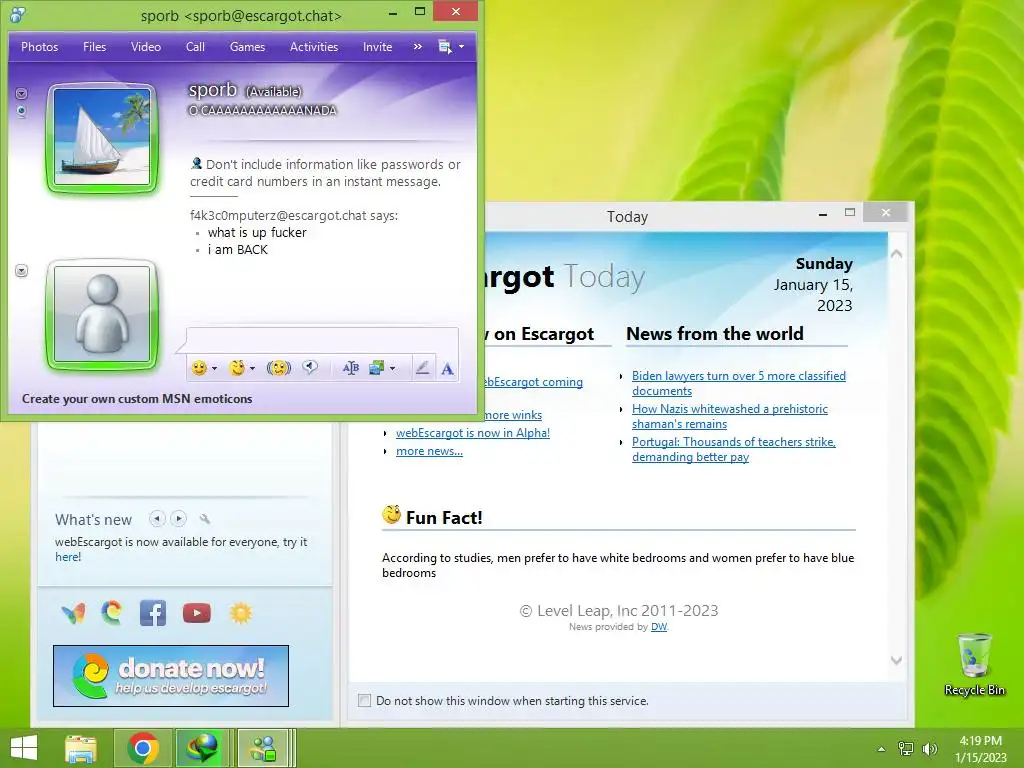Open the options arrow beside sporb's display picture
The image size is (1024, 768).
pyautogui.click(x=22, y=93)
